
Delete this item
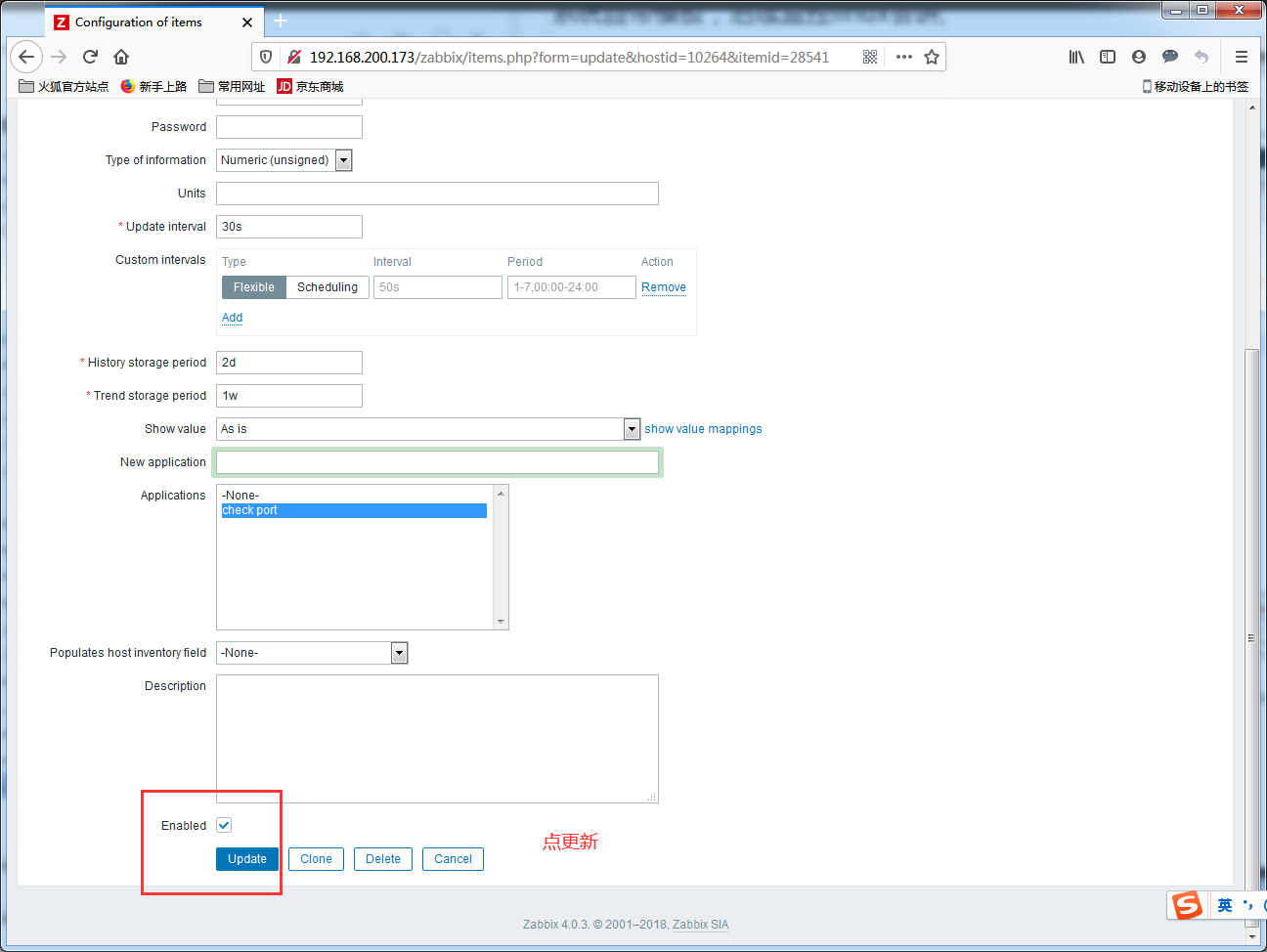coord(383,859)
